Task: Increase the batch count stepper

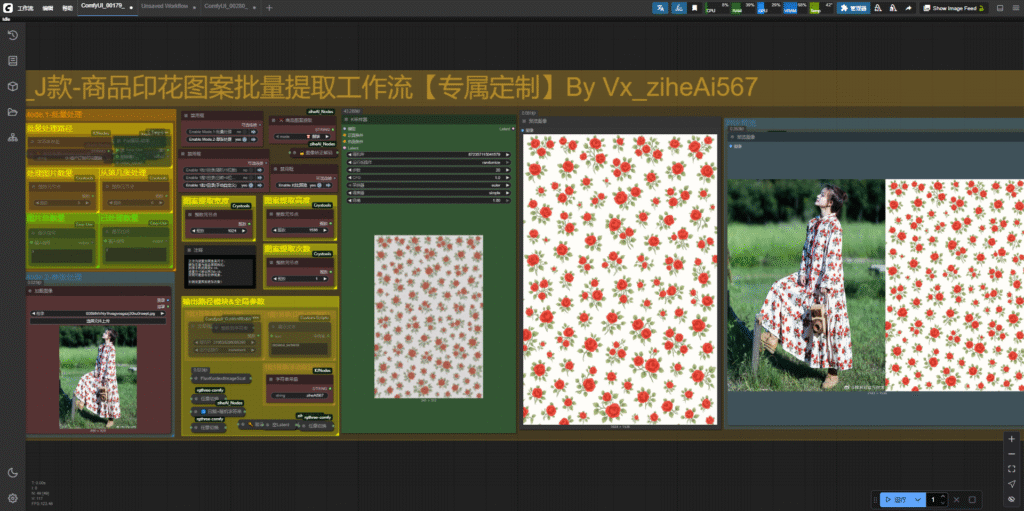Action: pyautogui.click(x=944, y=497)
